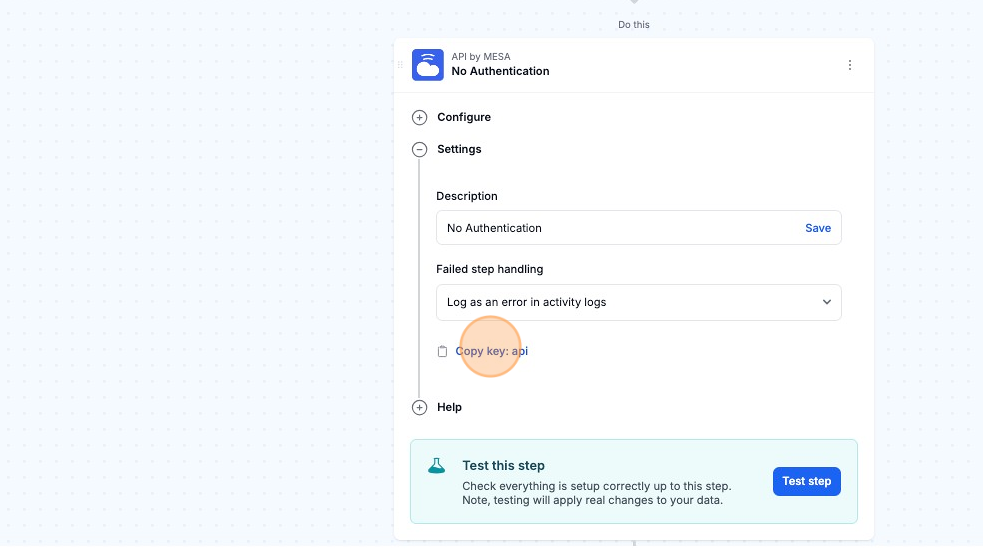Screen dimensions: 983x550
Task: Save the step description
Action: click(x=817, y=228)
